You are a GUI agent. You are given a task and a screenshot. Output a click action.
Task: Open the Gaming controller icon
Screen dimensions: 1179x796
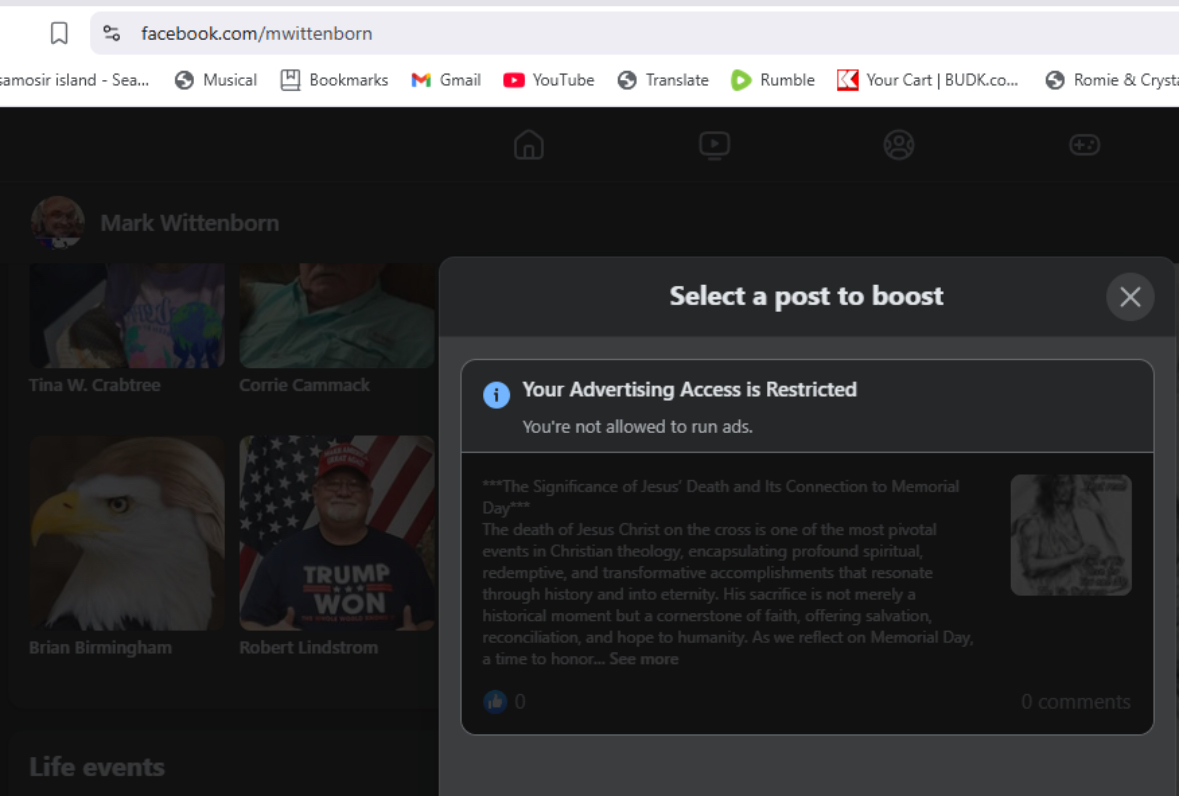(1084, 145)
